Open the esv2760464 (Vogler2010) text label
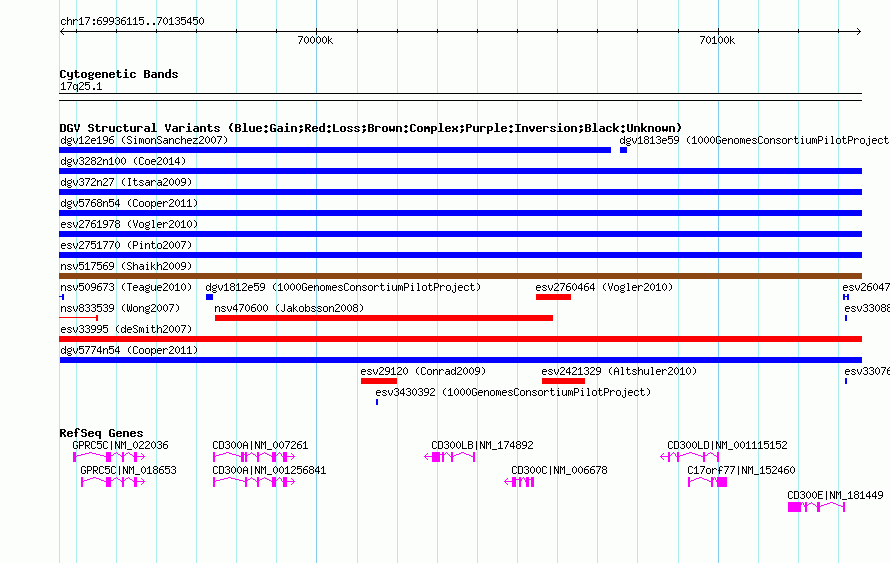Viewport: 890px width, 563px height. click(x=604, y=287)
